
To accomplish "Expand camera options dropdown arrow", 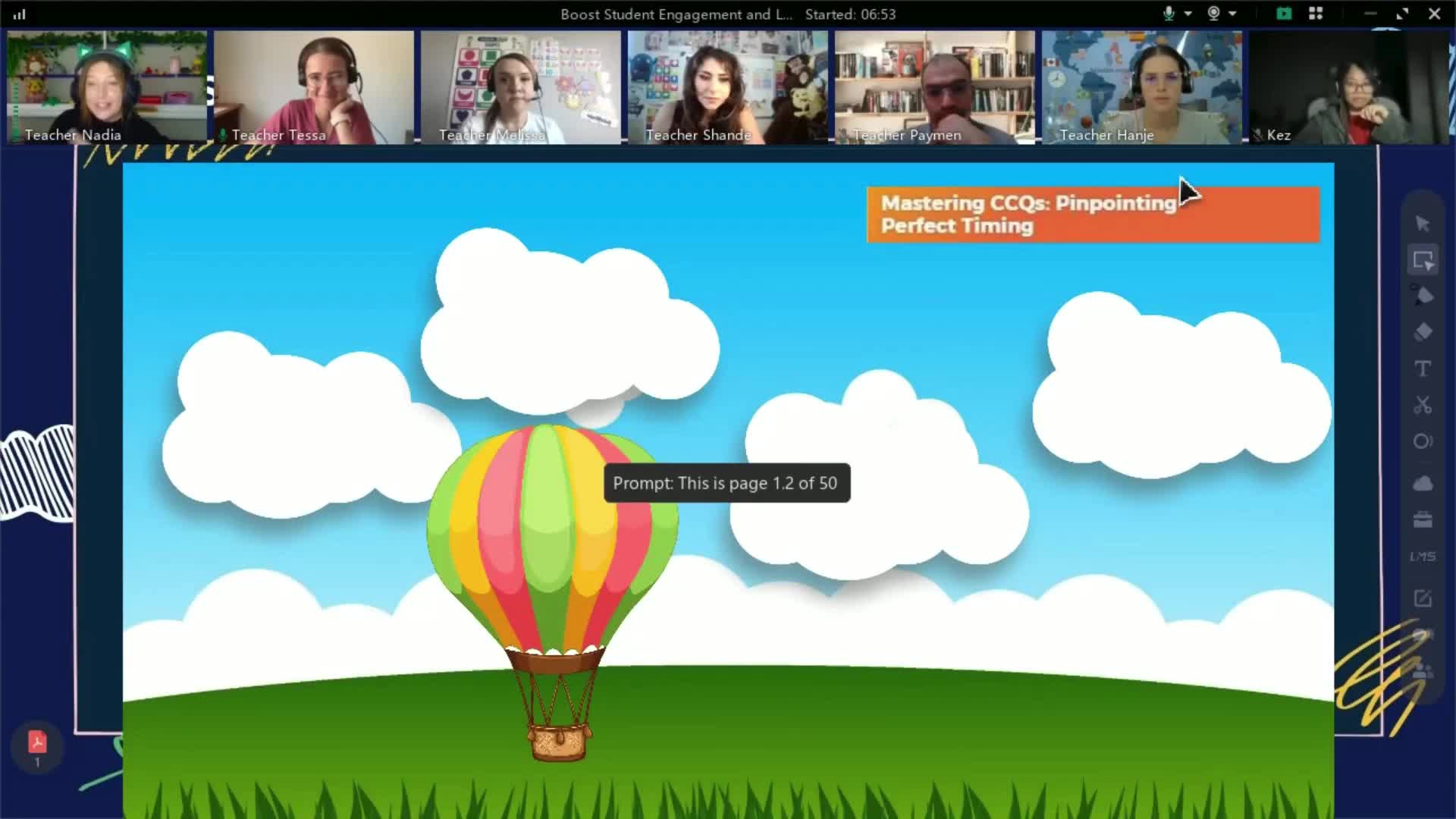I will click(x=1232, y=14).
